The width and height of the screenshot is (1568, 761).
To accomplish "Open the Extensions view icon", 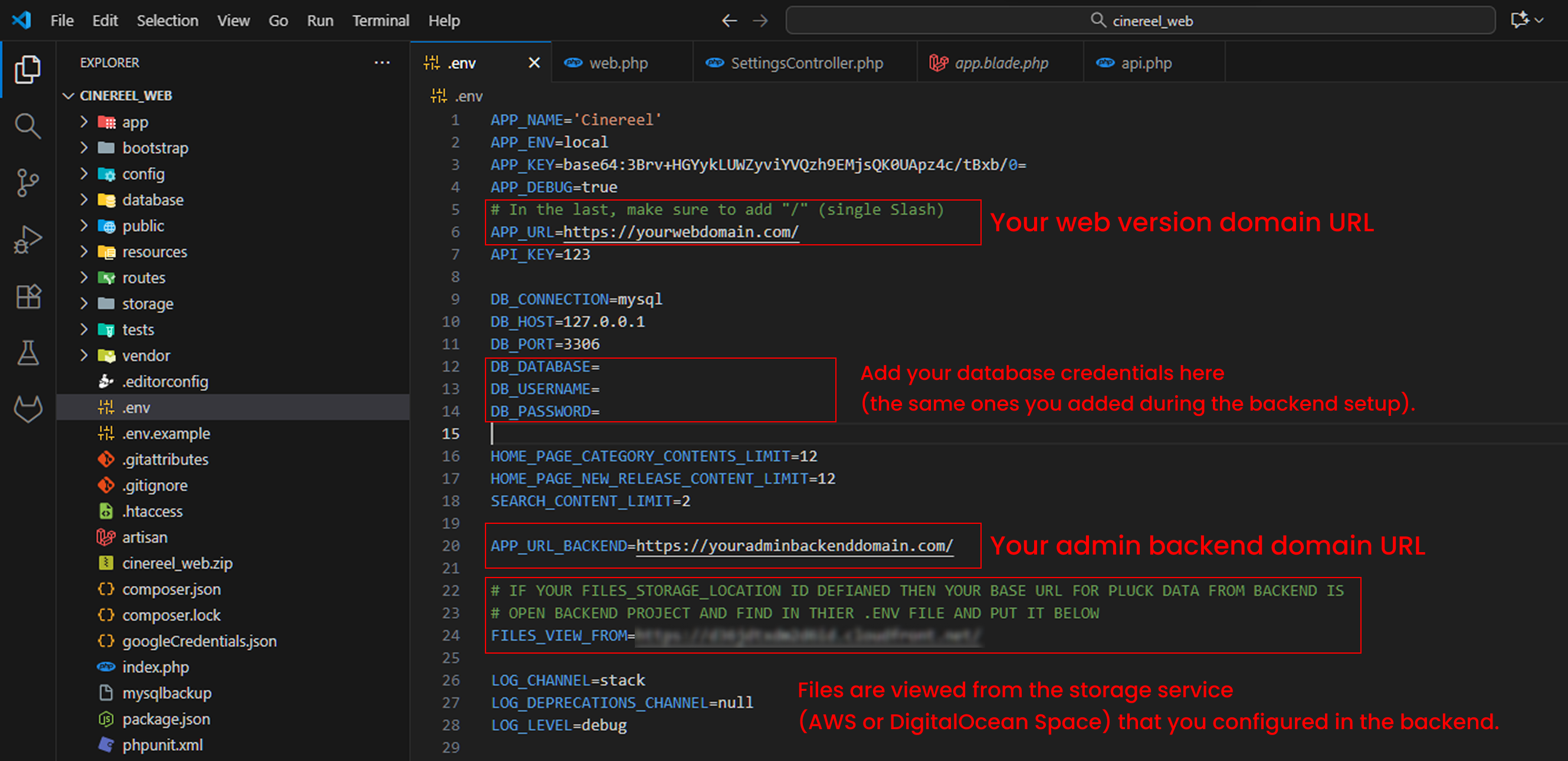I will click(27, 297).
